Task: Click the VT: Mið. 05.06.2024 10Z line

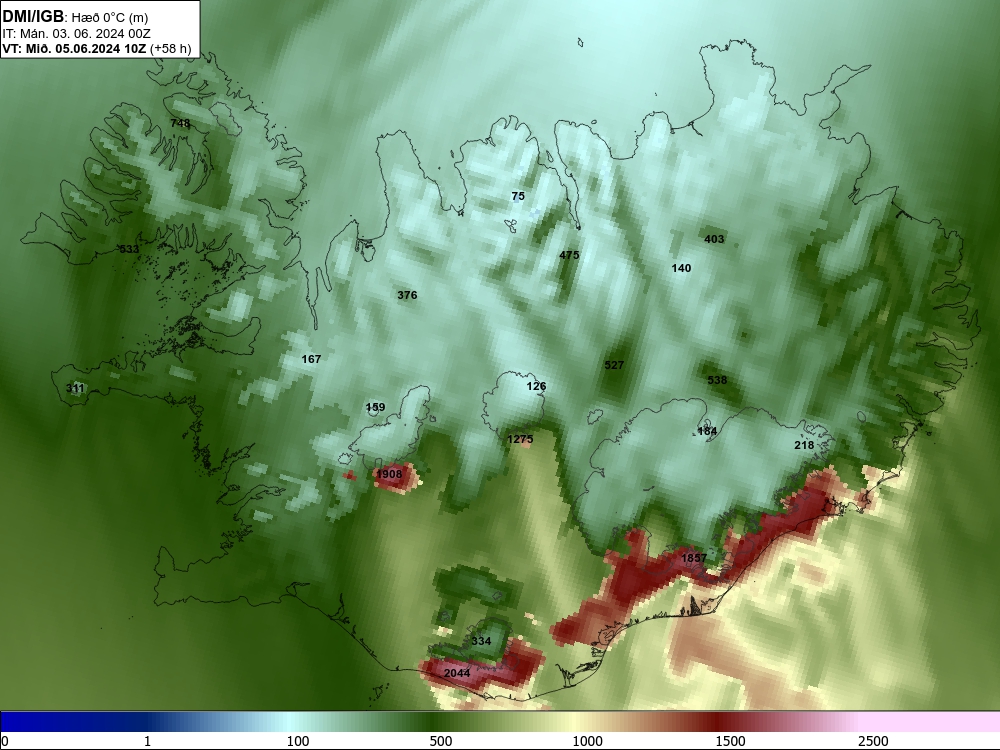Action: (96, 48)
